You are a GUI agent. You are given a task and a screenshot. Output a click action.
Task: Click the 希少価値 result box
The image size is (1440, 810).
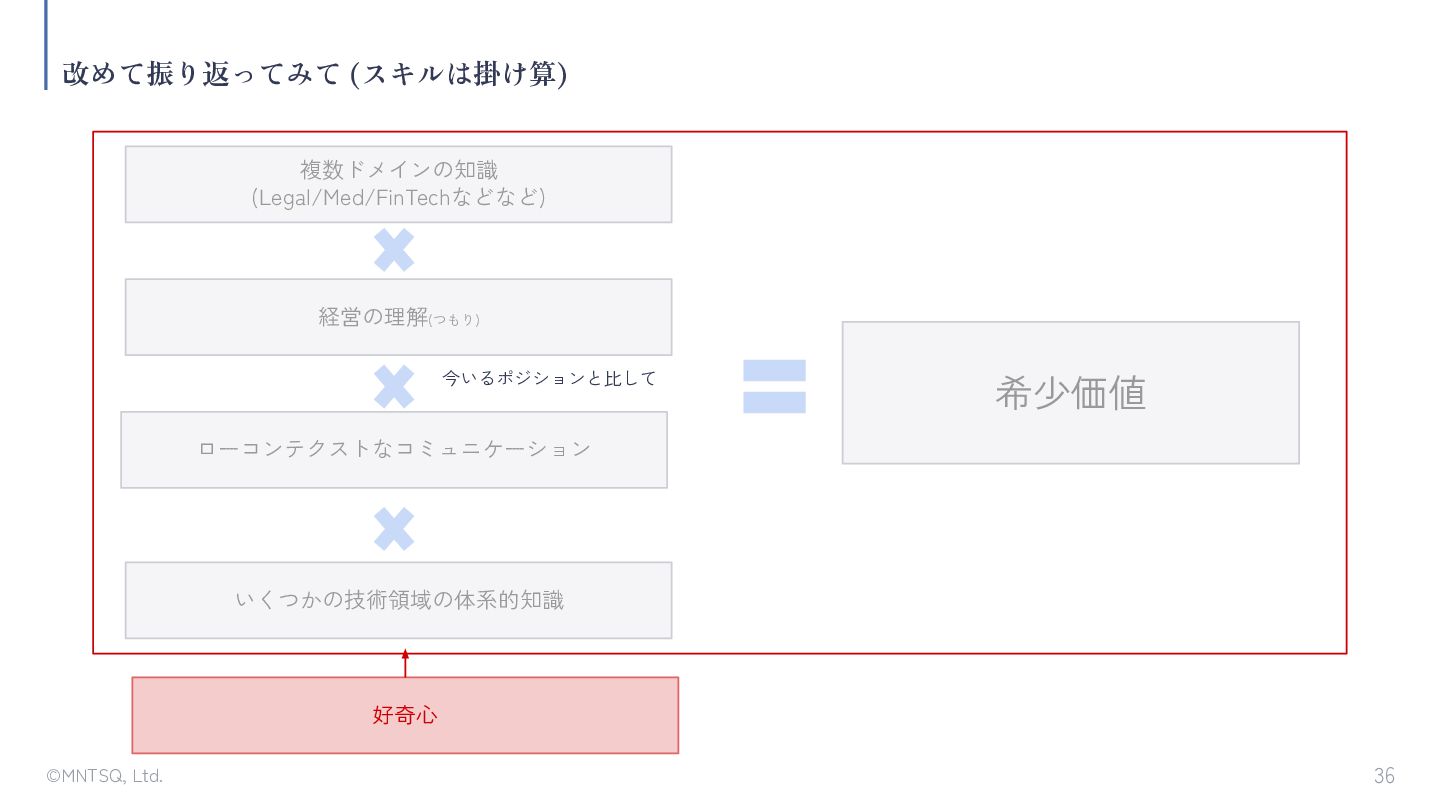pos(1070,393)
